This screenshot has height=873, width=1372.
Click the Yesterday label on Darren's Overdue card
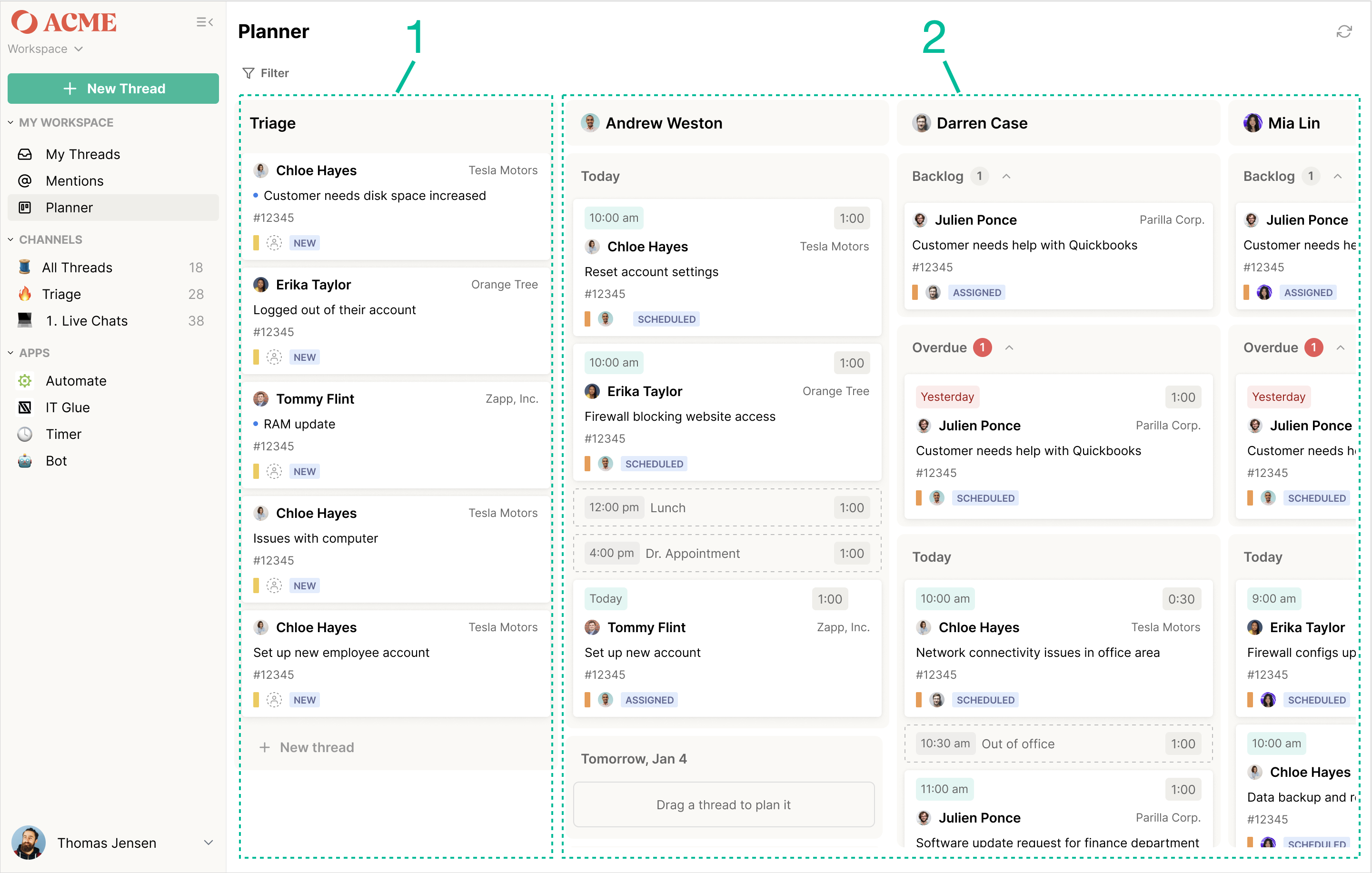947,397
